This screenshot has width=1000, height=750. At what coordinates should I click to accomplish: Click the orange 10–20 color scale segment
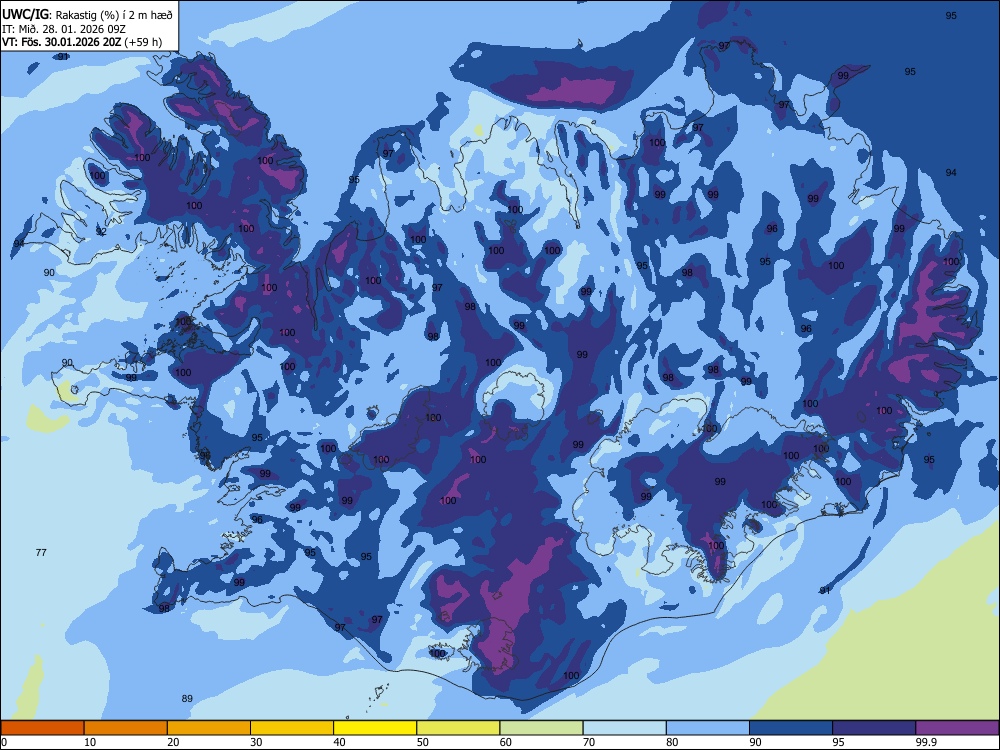click(x=126, y=728)
